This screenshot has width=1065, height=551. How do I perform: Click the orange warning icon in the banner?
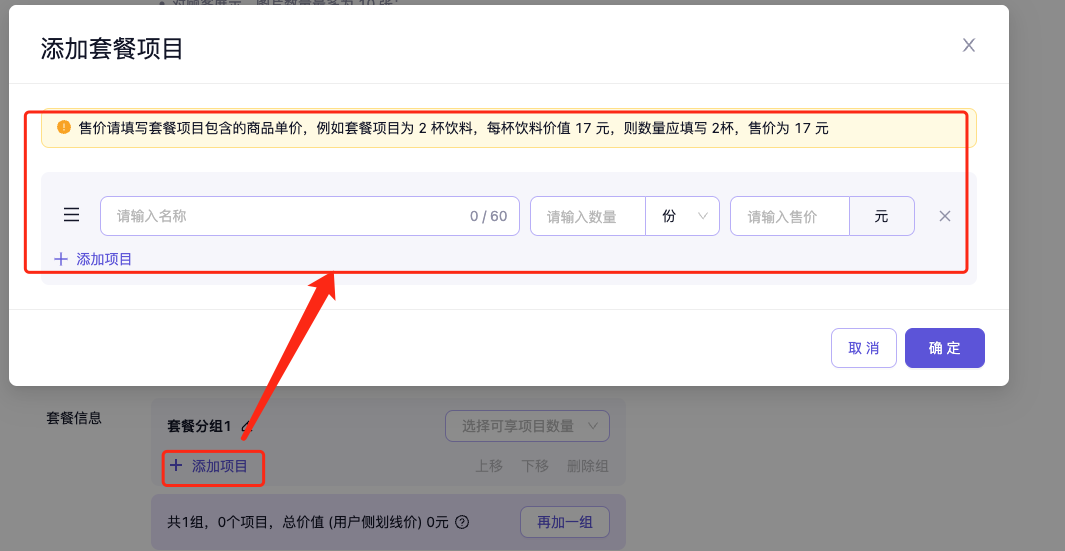coord(64,127)
